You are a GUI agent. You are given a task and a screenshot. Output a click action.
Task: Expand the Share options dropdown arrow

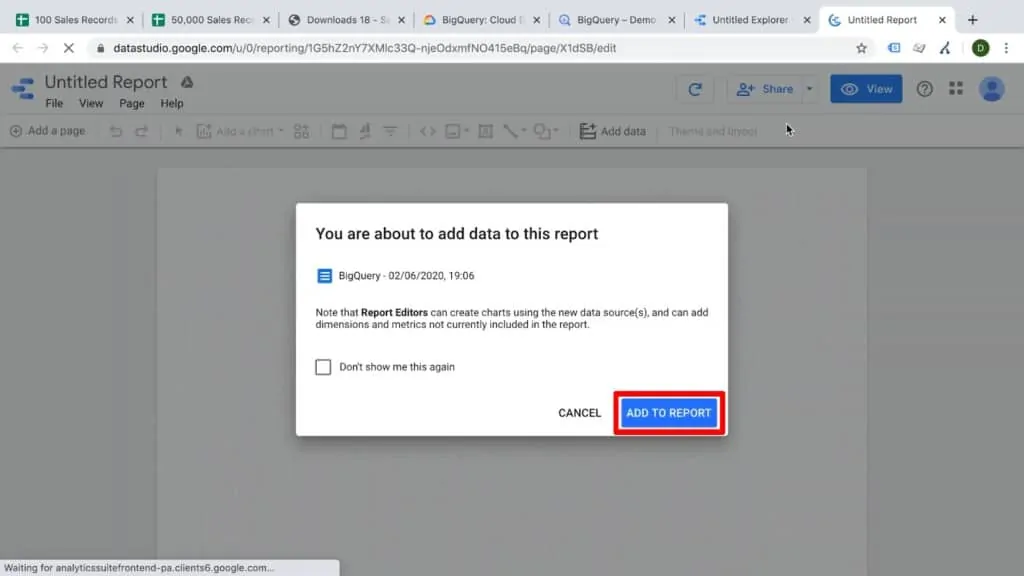click(x=810, y=89)
